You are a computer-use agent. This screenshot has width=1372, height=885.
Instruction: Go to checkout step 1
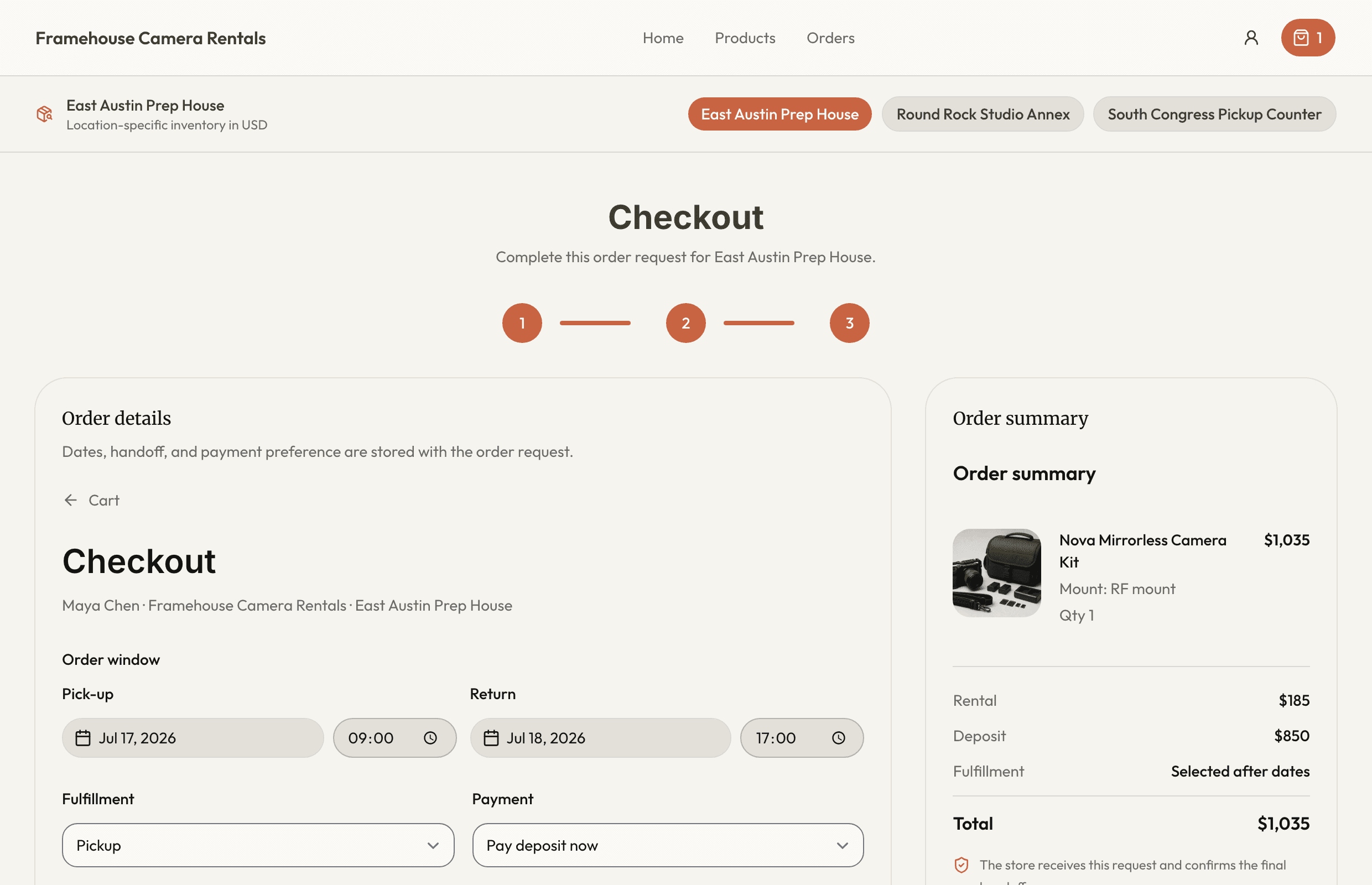point(522,323)
